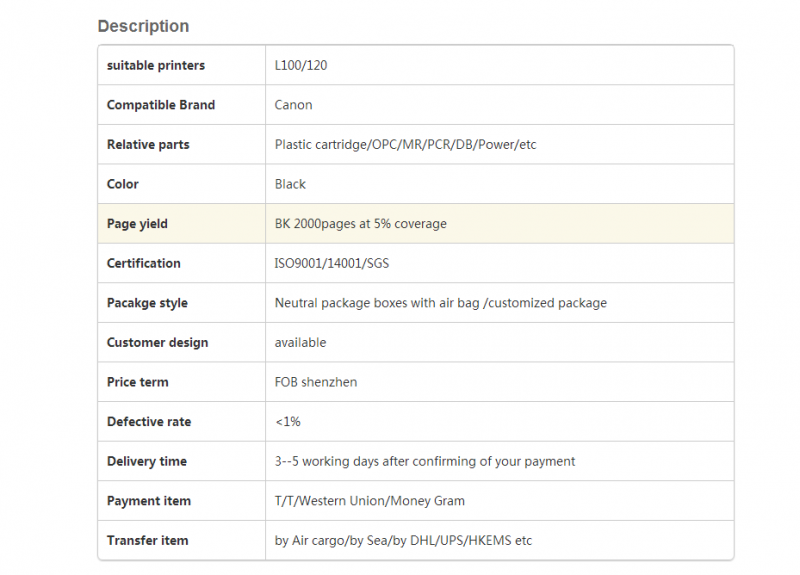
Task: Select the 'Defective rate' label
Action: point(149,421)
